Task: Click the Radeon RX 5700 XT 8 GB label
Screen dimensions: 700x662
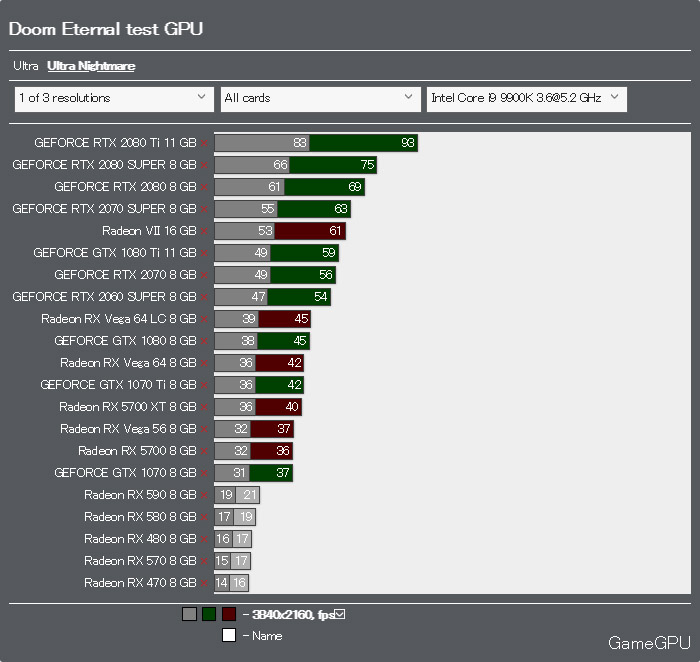Action: 128,407
